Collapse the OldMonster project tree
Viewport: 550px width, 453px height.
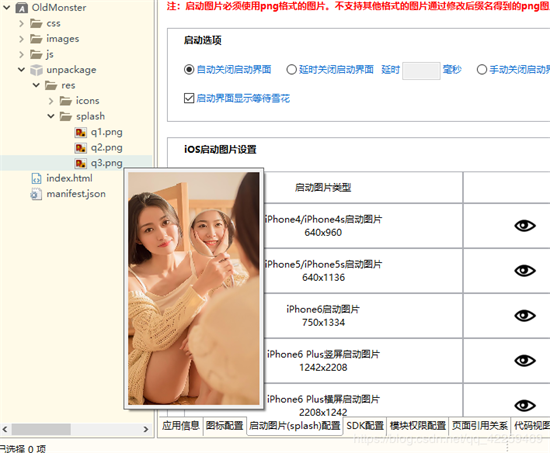click(7, 7)
